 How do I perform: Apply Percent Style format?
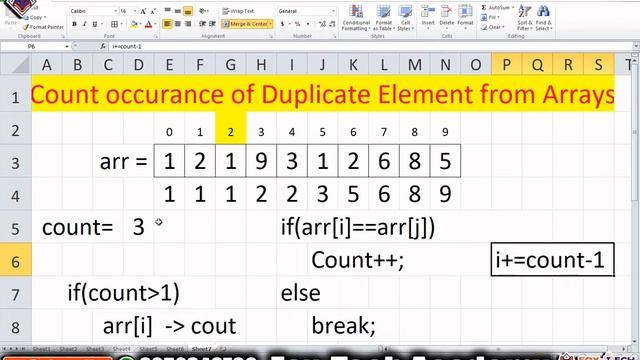297,24
